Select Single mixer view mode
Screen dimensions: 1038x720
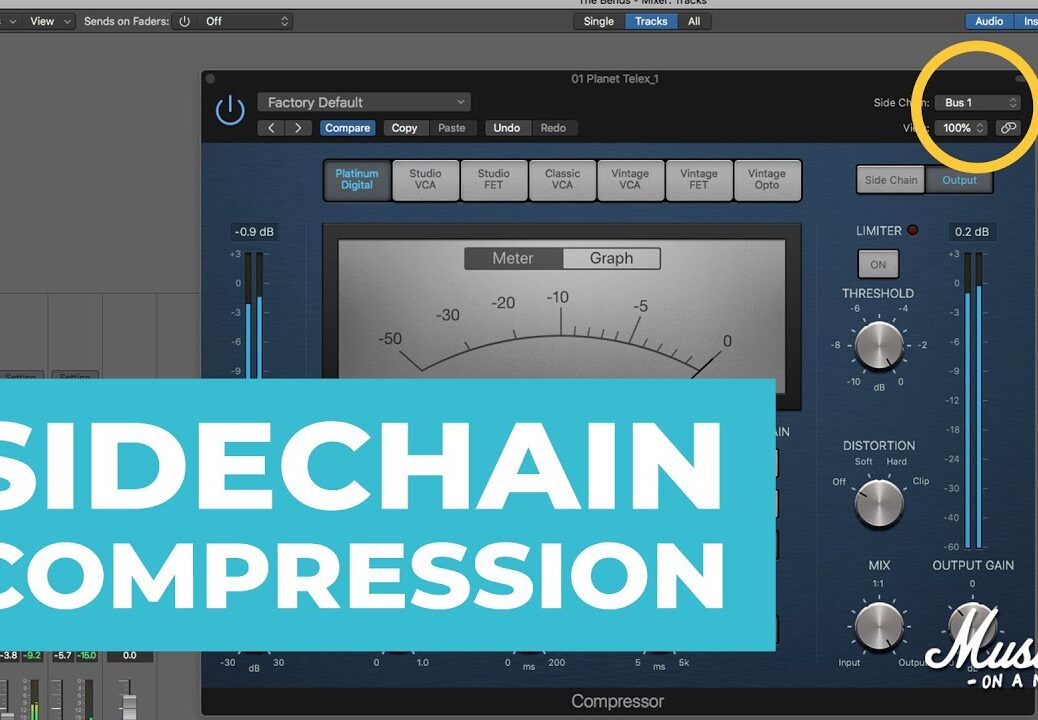click(x=598, y=21)
